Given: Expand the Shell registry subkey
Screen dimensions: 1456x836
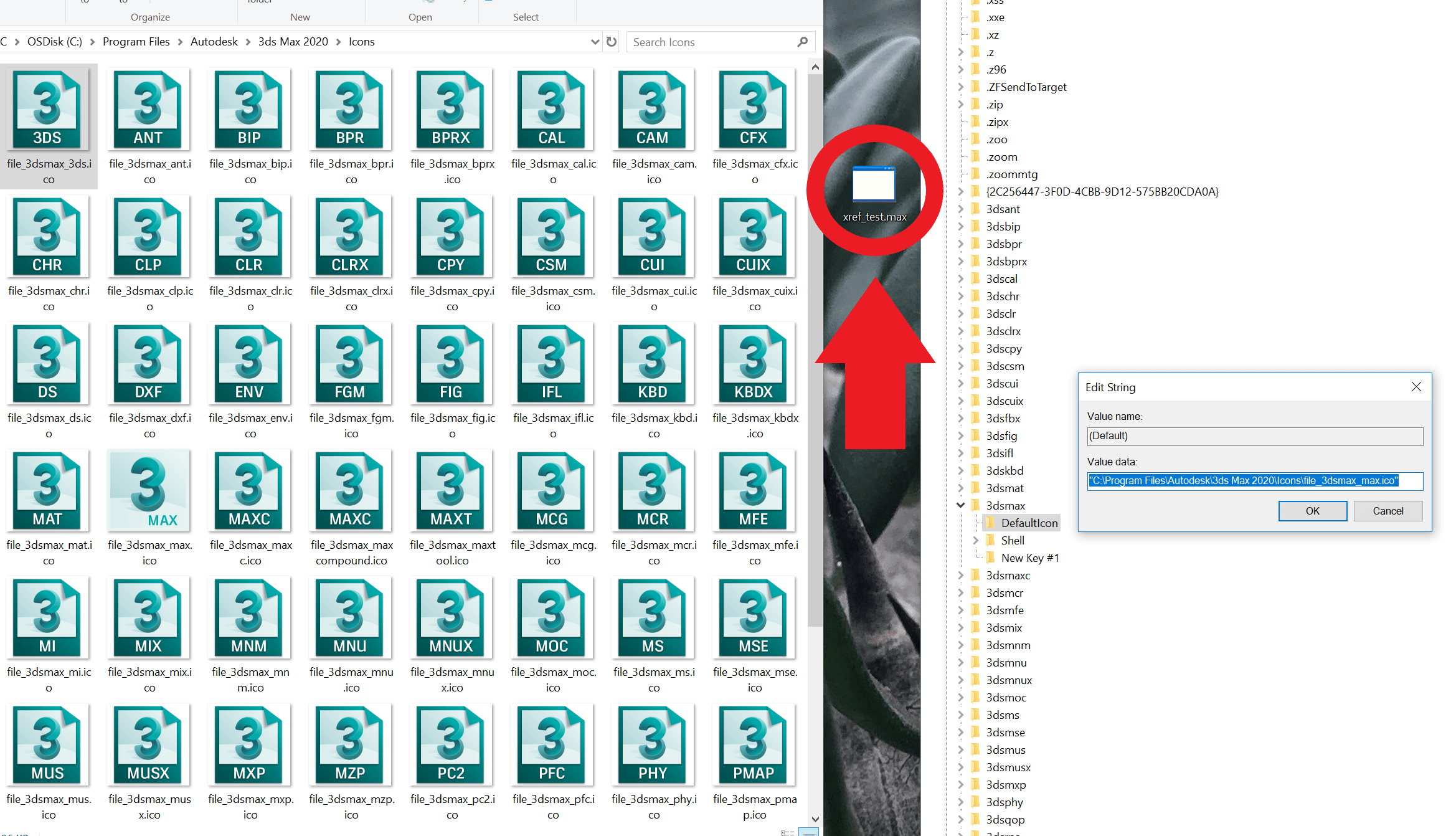Looking at the screenshot, I should (976, 540).
